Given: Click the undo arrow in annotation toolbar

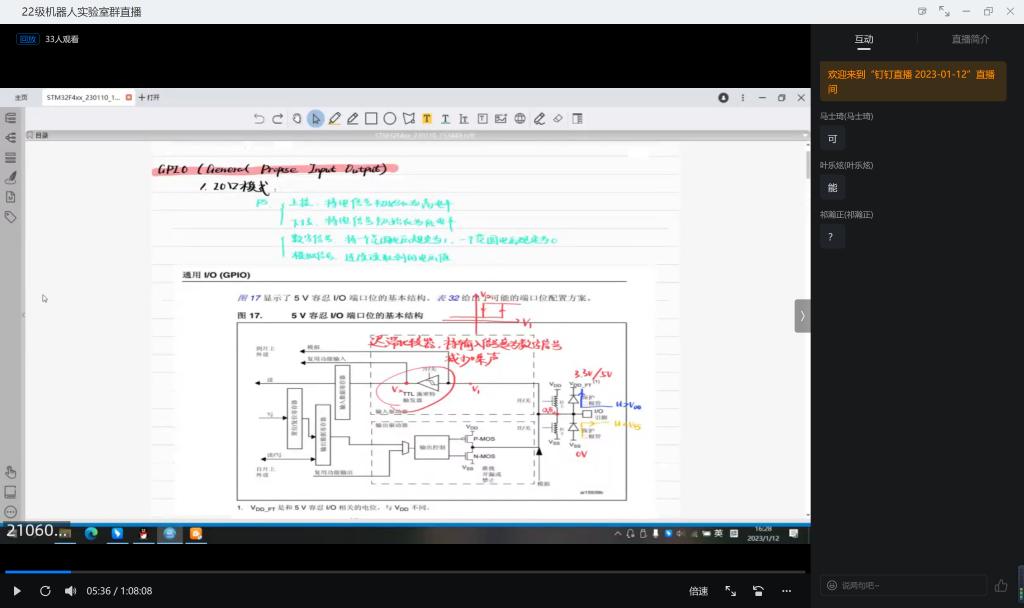Looking at the screenshot, I should click(x=259, y=118).
